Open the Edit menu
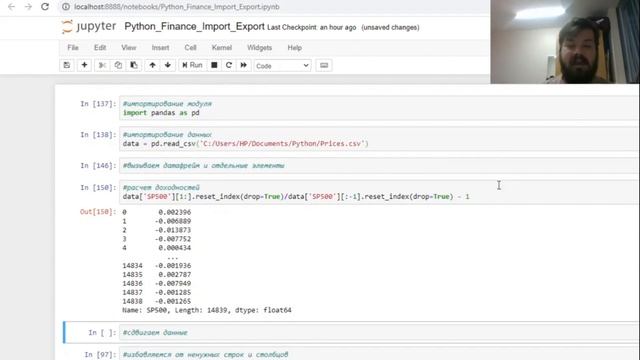 pos(100,48)
